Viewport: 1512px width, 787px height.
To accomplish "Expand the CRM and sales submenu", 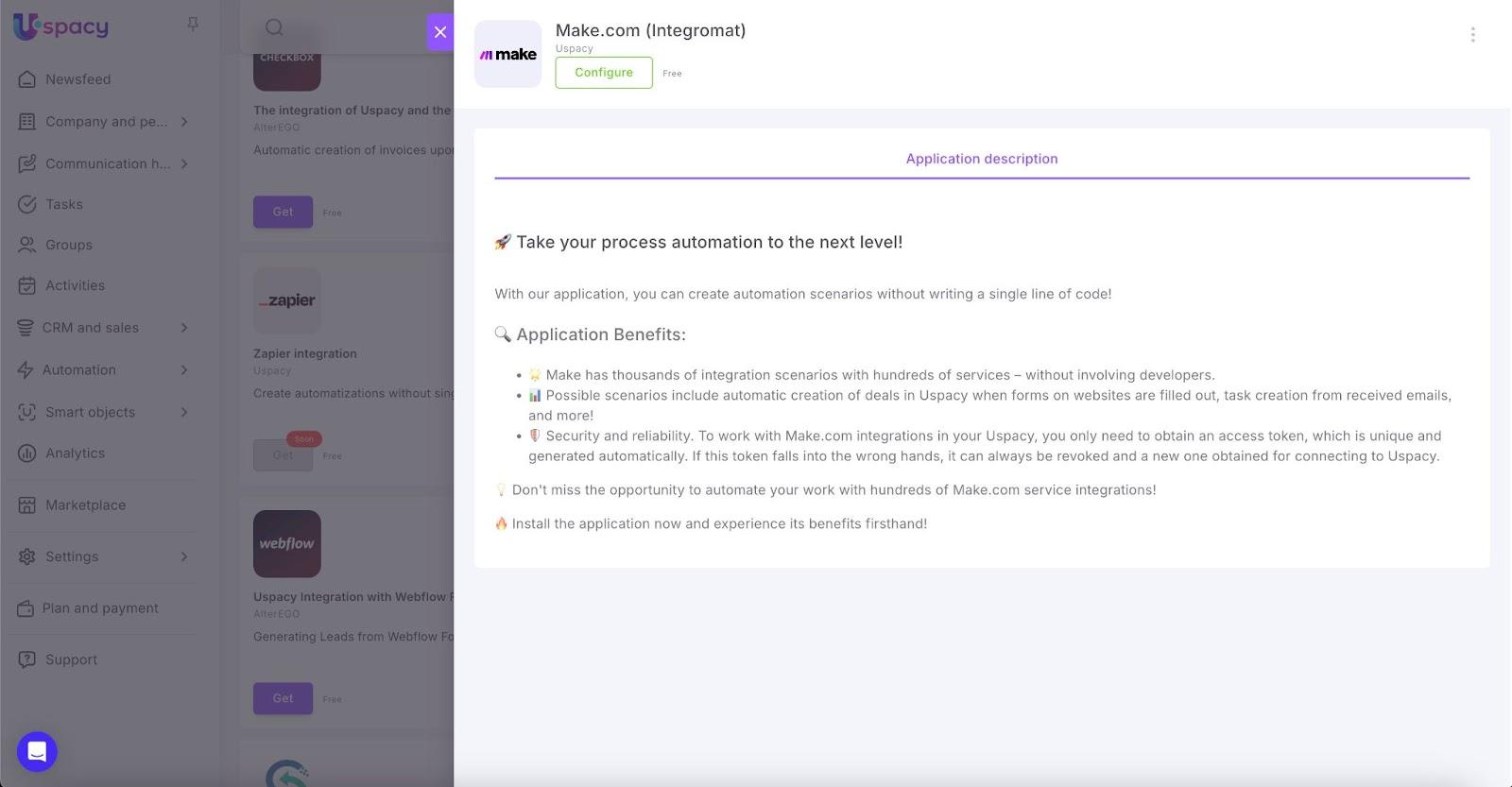I will coord(184,328).
